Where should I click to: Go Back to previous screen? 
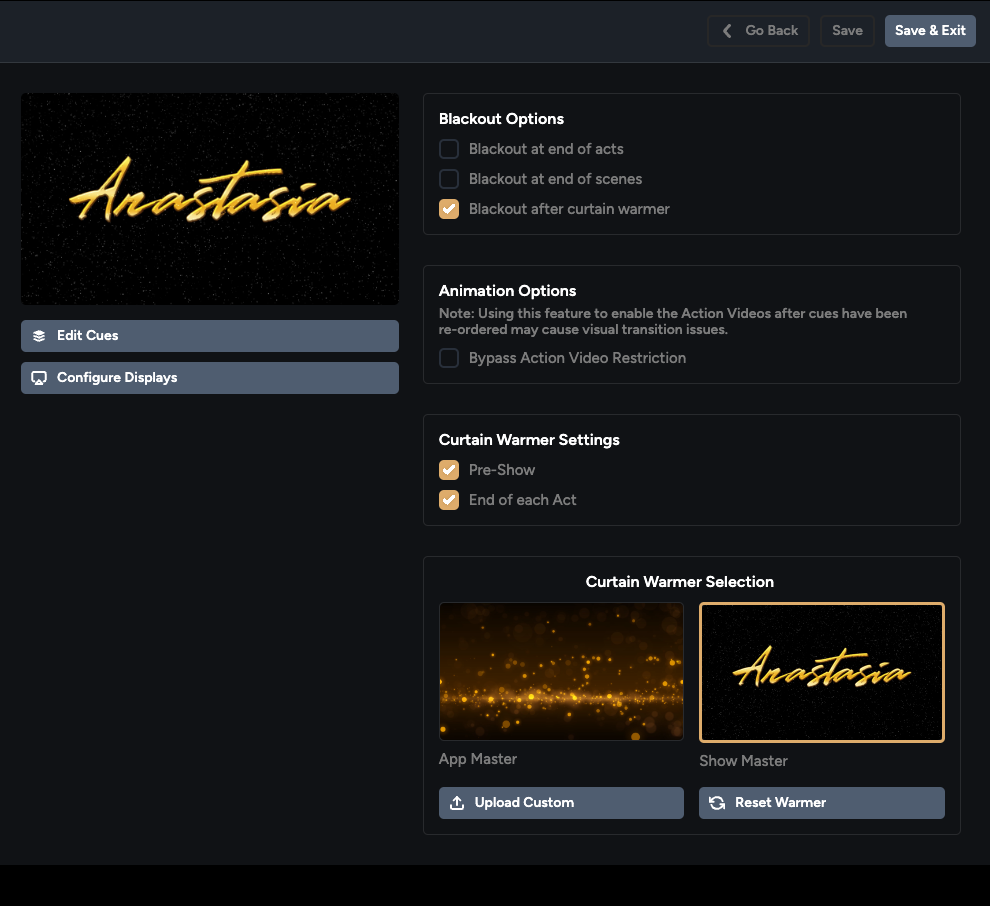758,31
